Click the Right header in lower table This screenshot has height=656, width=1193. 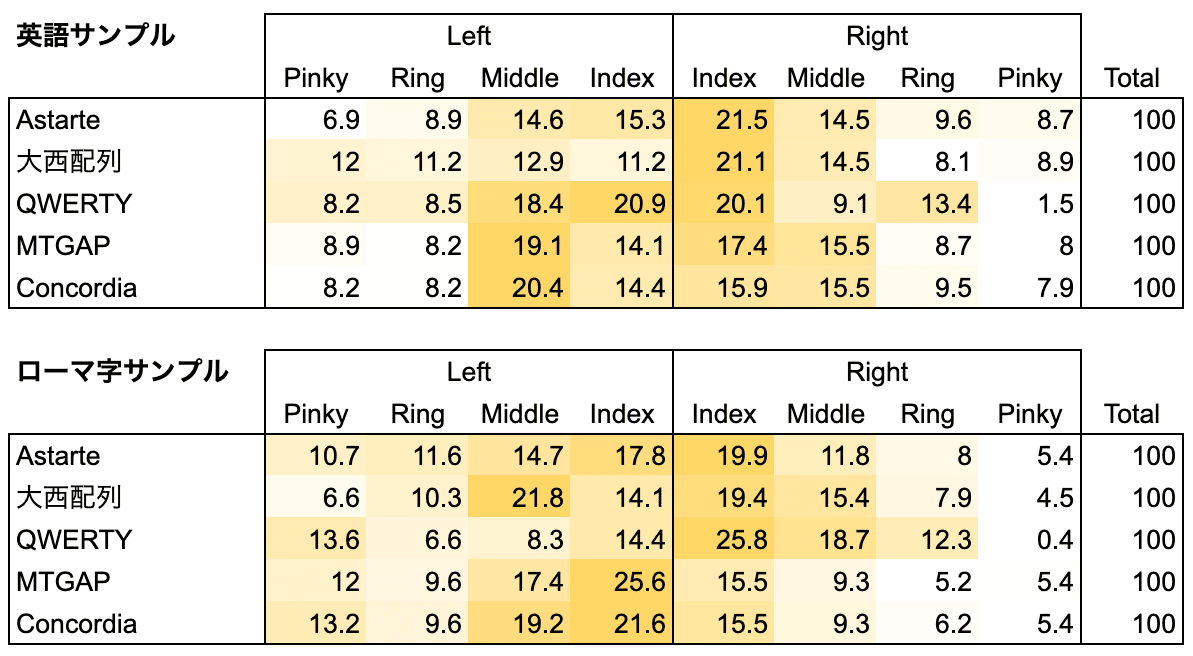coord(876,371)
